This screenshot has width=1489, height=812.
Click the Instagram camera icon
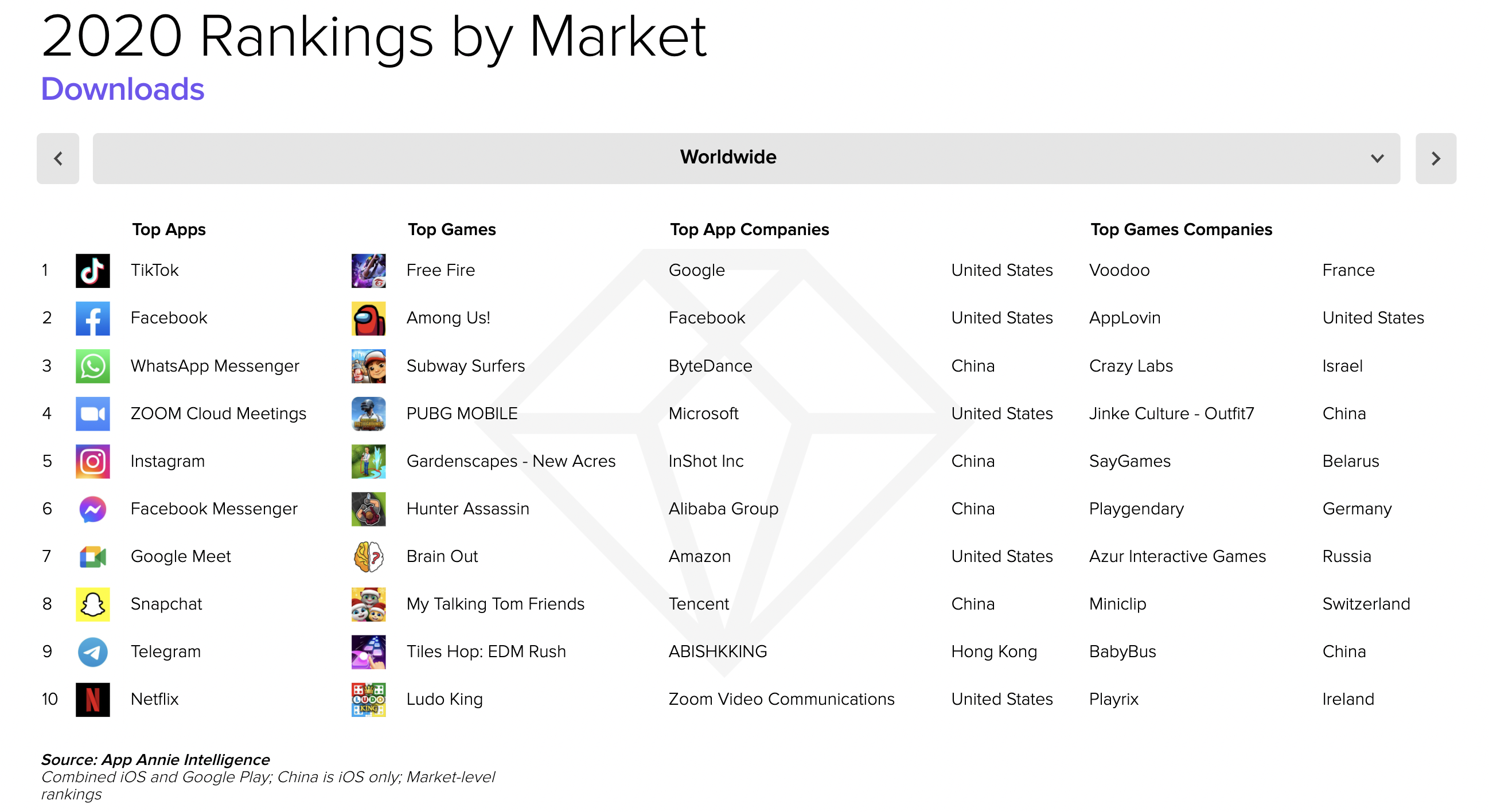92,461
